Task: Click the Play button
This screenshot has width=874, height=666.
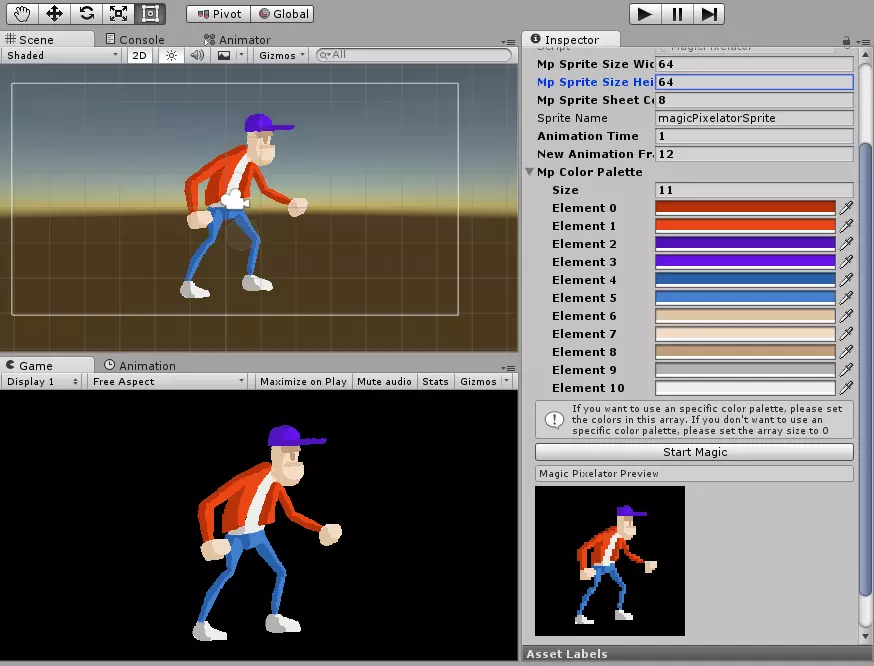Action: tap(645, 14)
